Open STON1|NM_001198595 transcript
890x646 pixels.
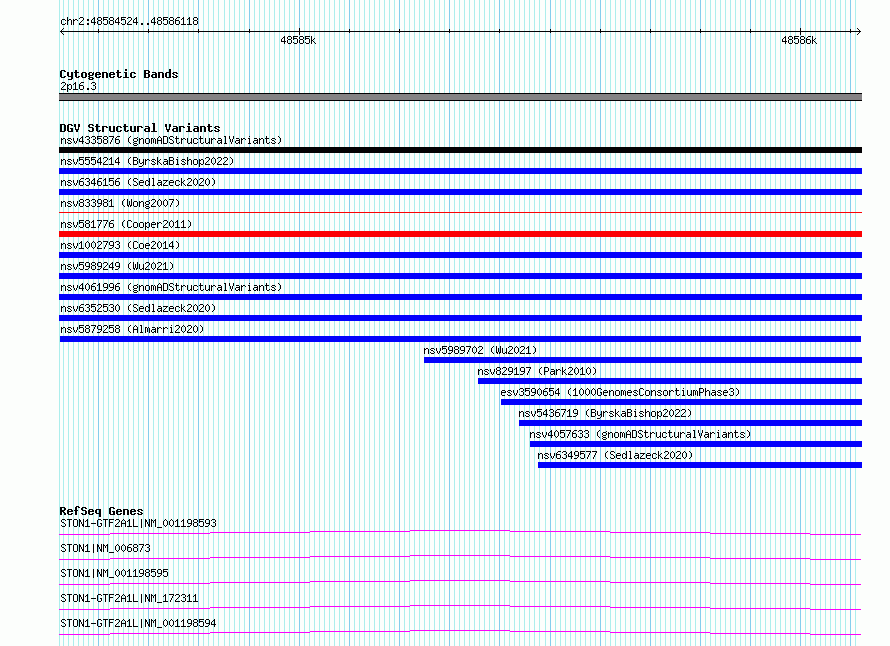(x=114, y=573)
